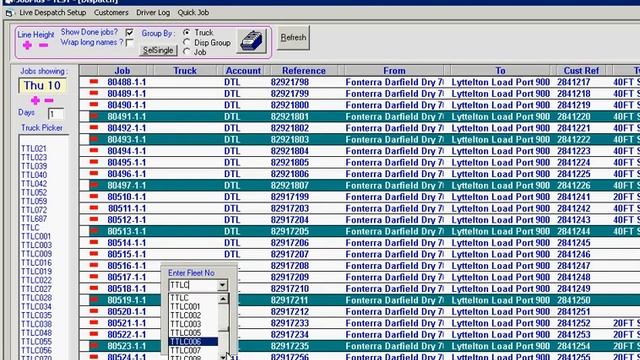The height and width of the screenshot is (360, 640).
Task: Open the Enter Fleet No dropdown arrow
Action: coord(222,285)
